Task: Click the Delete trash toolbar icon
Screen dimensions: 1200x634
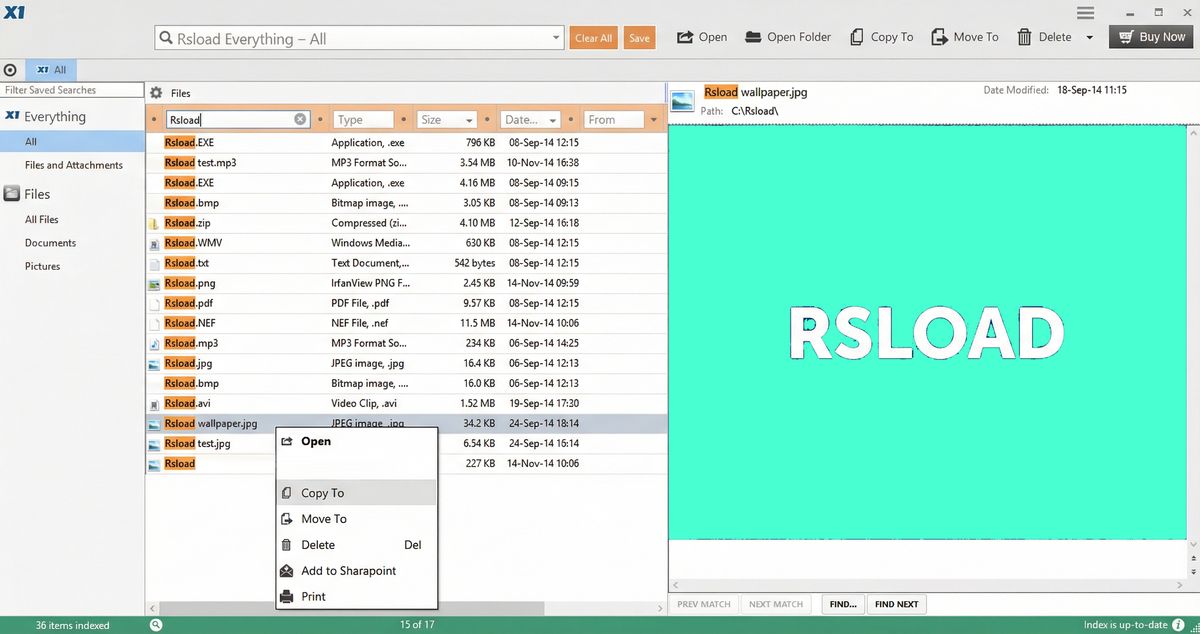Action: [1024, 37]
